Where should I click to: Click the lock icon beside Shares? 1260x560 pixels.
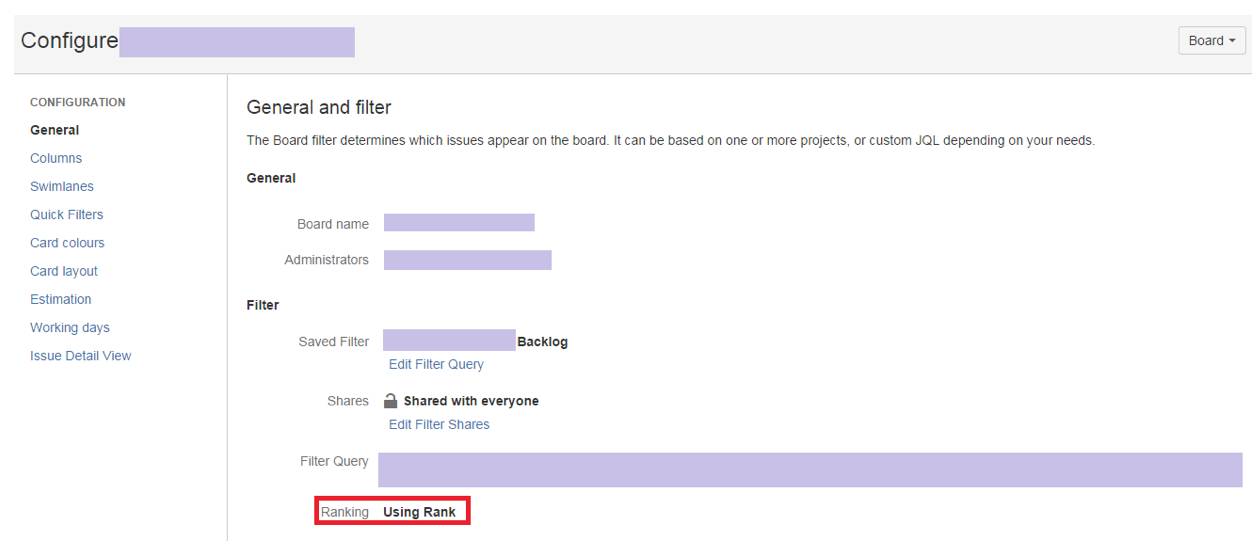point(391,401)
